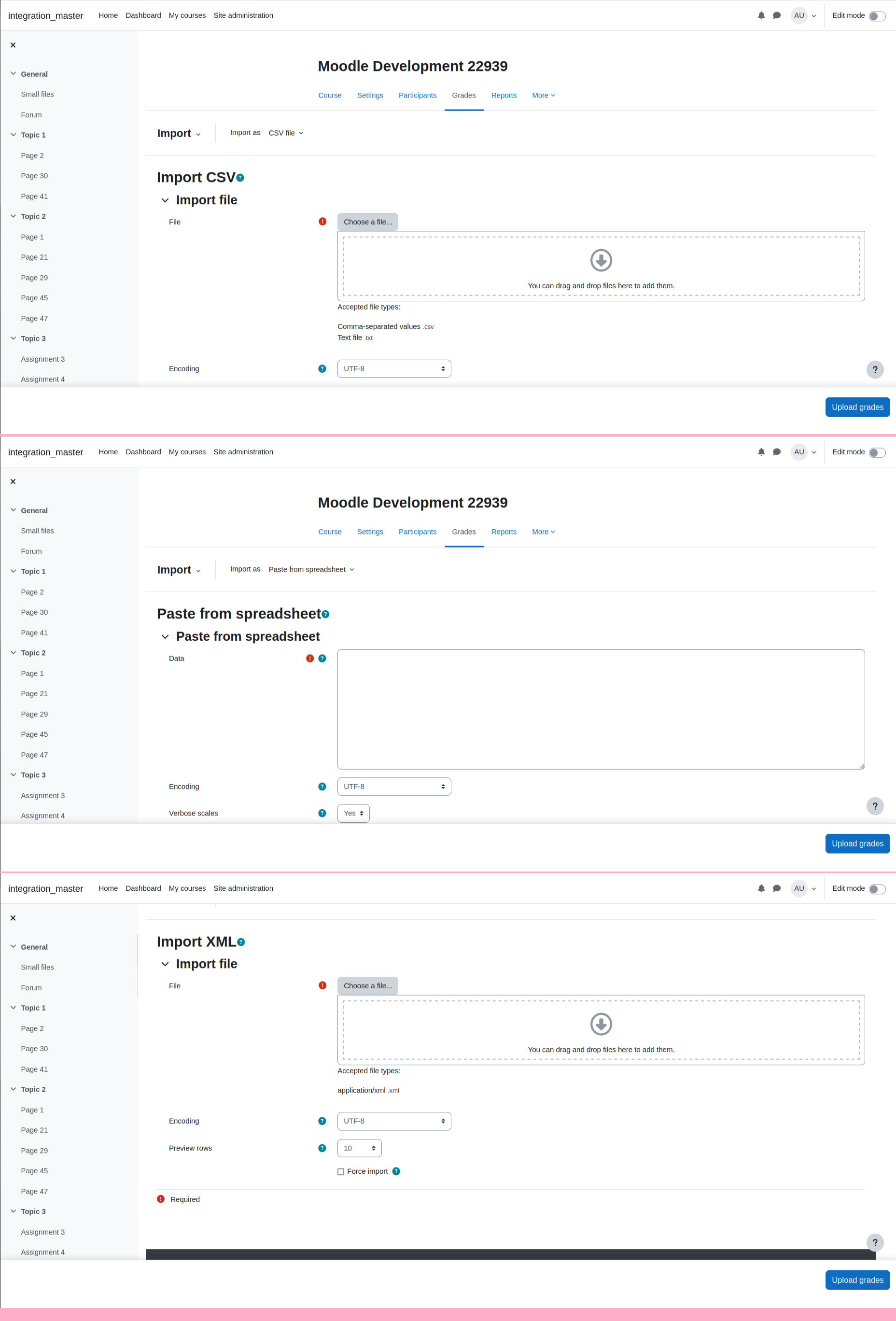Click footer question mark on Paste from spreadsheet page

(x=875, y=806)
